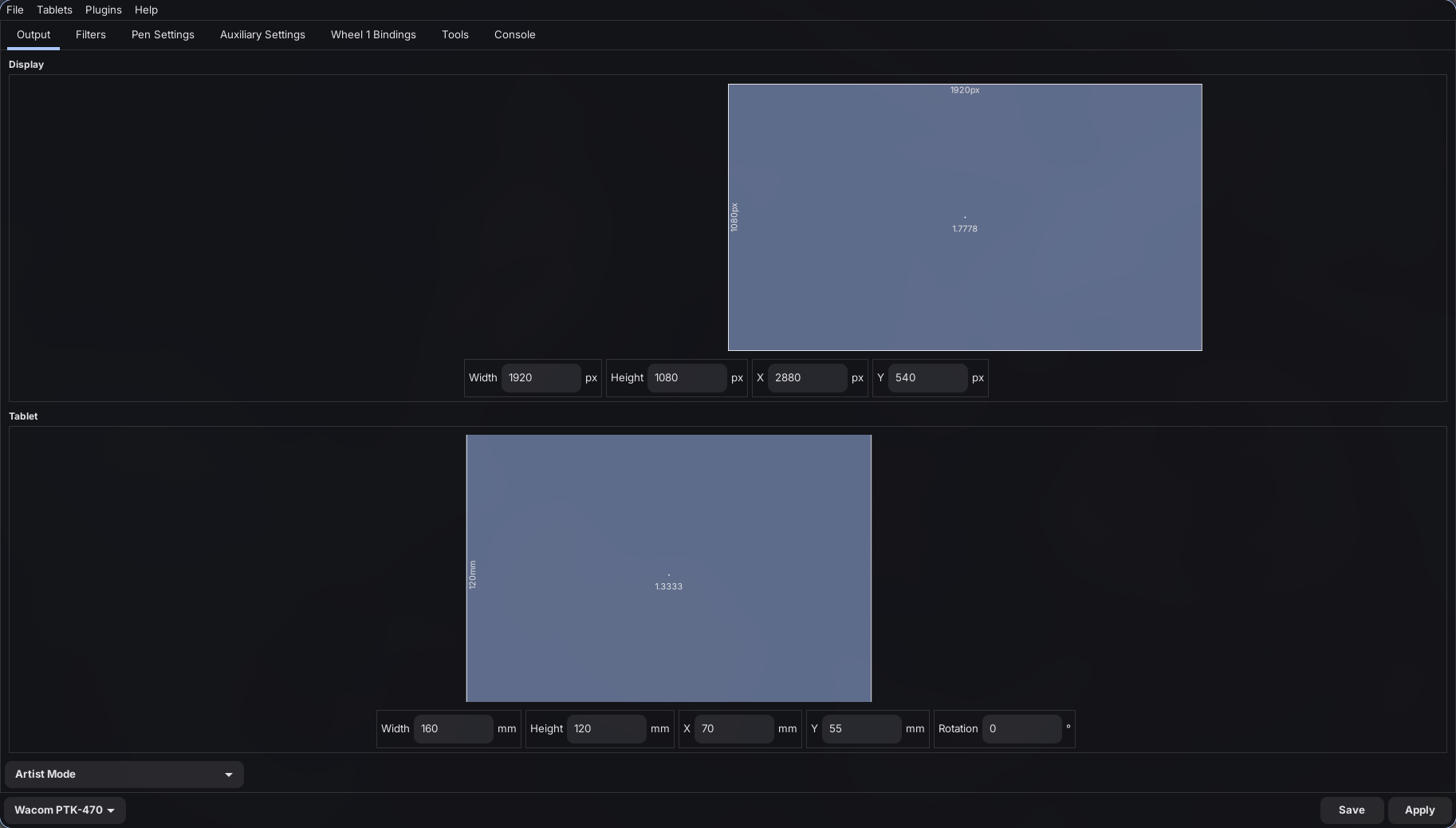The width and height of the screenshot is (1456, 828).
Task: Open the Help menu
Action: [x=146, y=10]
